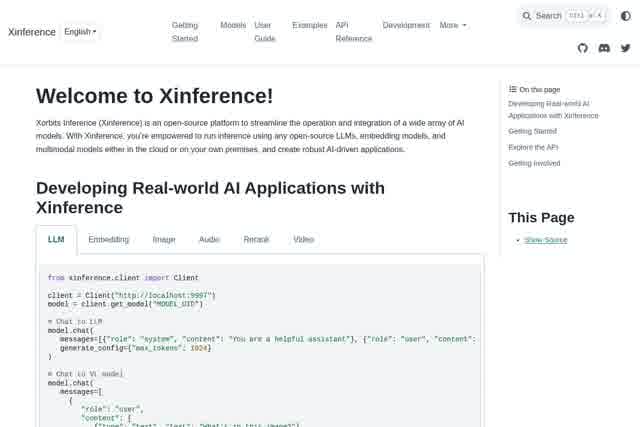Open the Twitter profile icon

(x=625, y=48)
